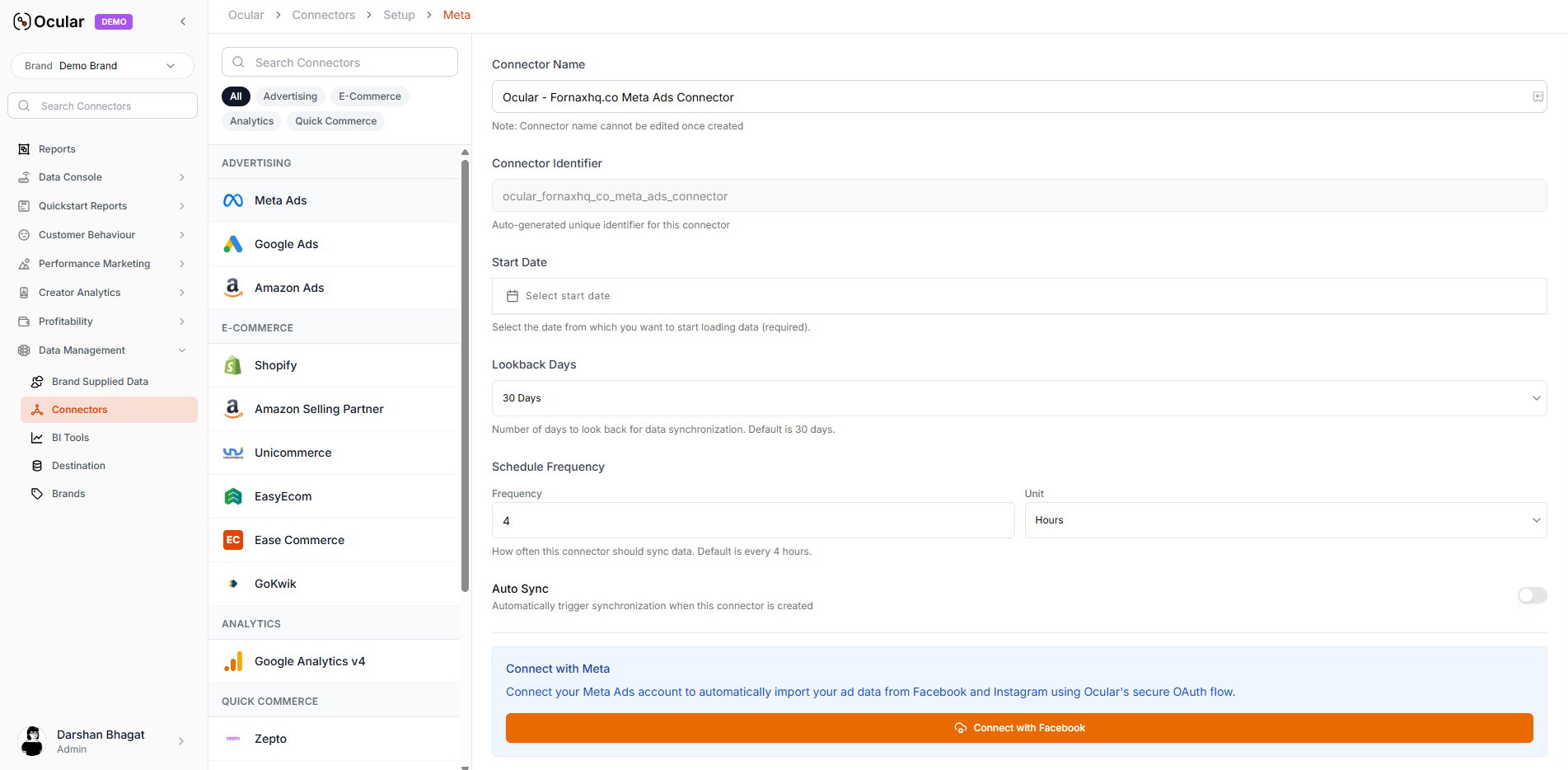Image resolution: width=1568 pixels, height=770 pixels.
Task: Expand the Customer Behaviour chevron
Action: [x=182, y=235]
